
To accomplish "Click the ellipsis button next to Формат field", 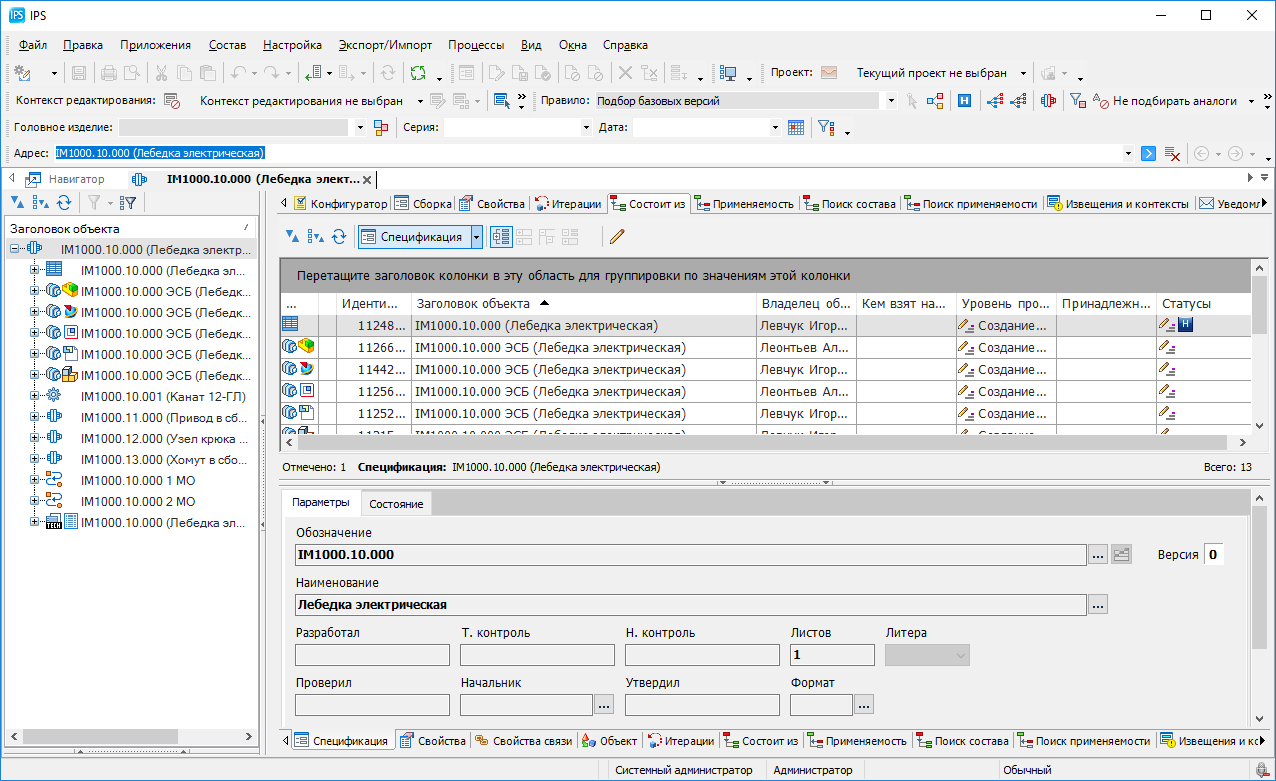I will pos(864,705).
